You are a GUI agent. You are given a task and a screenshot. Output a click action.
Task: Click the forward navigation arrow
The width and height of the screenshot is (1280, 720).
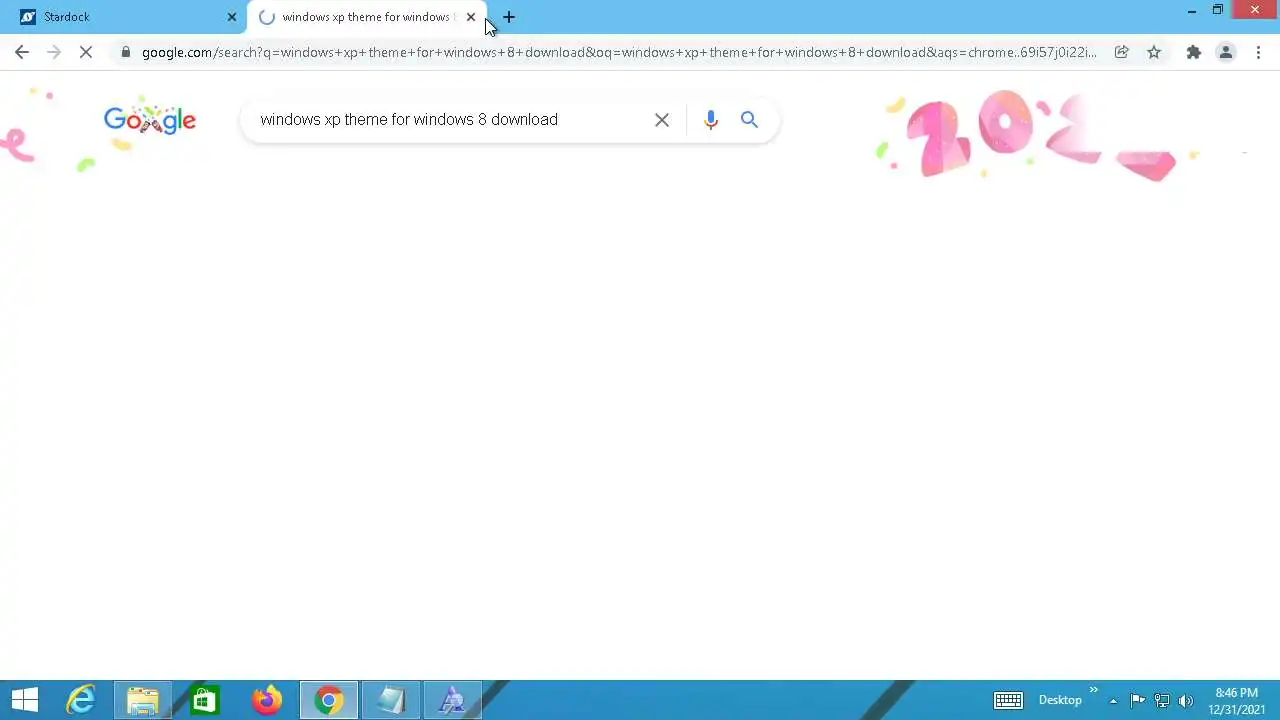click(x=54, y=52)
